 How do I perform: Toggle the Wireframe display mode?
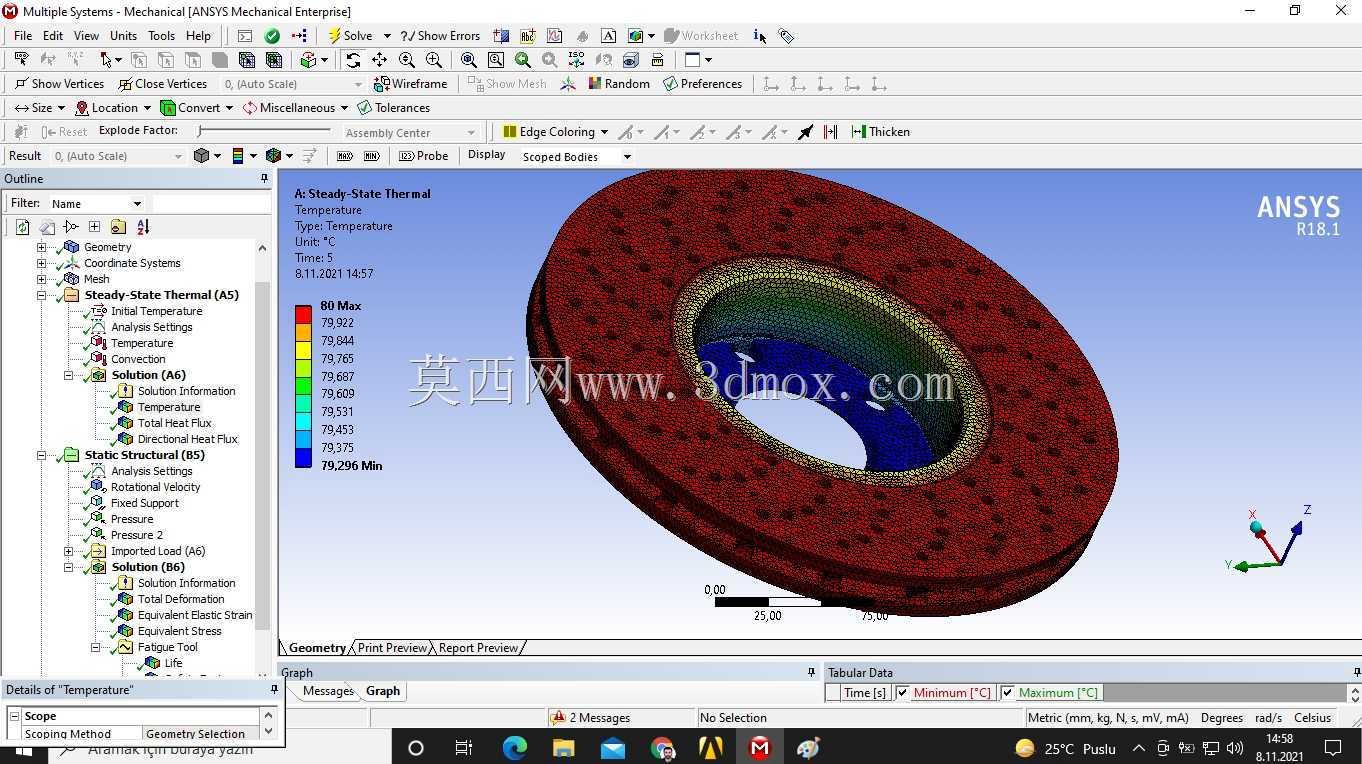point(410,84)
